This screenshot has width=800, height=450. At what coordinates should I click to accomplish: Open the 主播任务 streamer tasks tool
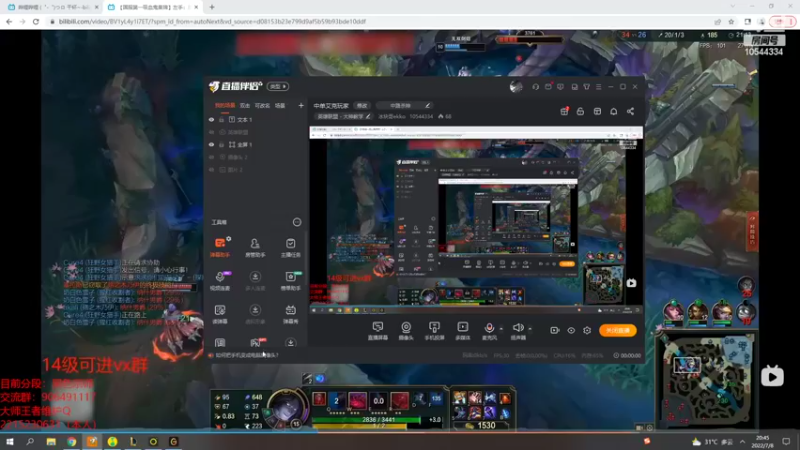pos(290,247)
